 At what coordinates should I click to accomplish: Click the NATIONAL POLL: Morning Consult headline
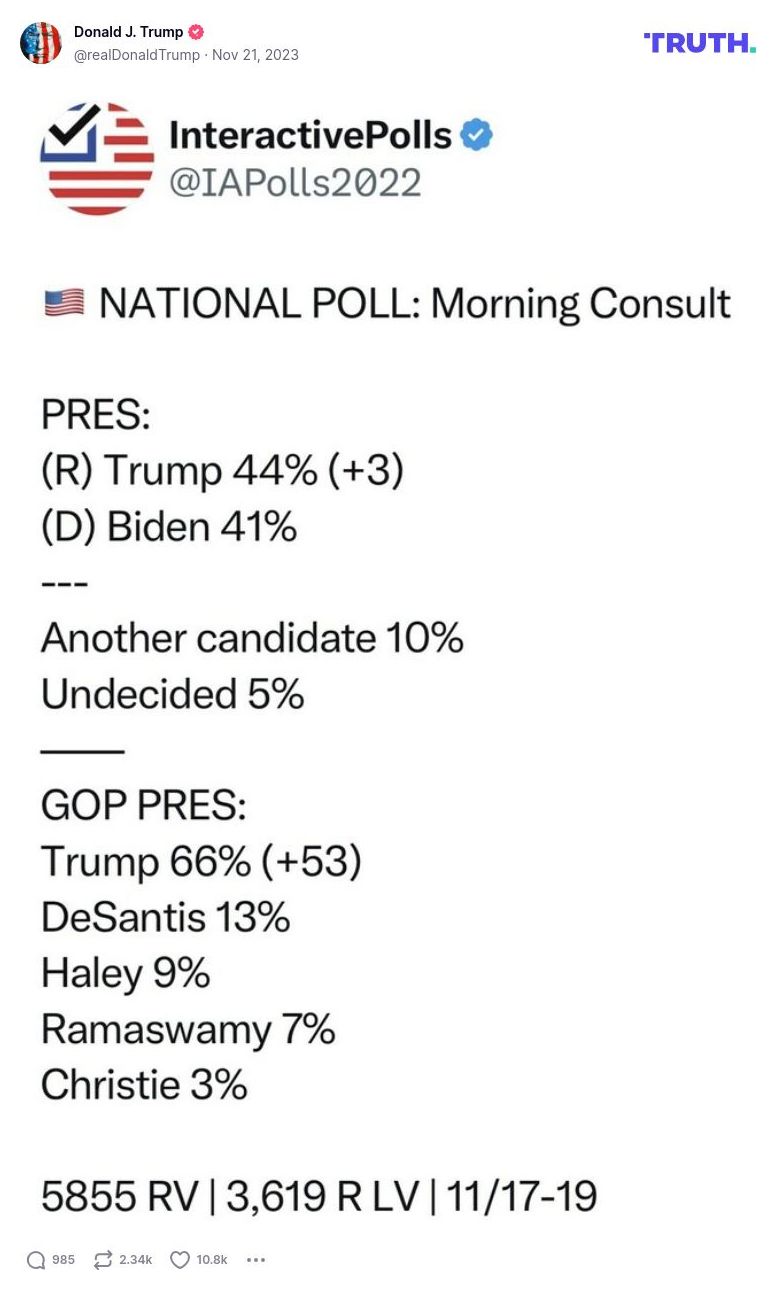pyautogui.click(x=414, y=303)
